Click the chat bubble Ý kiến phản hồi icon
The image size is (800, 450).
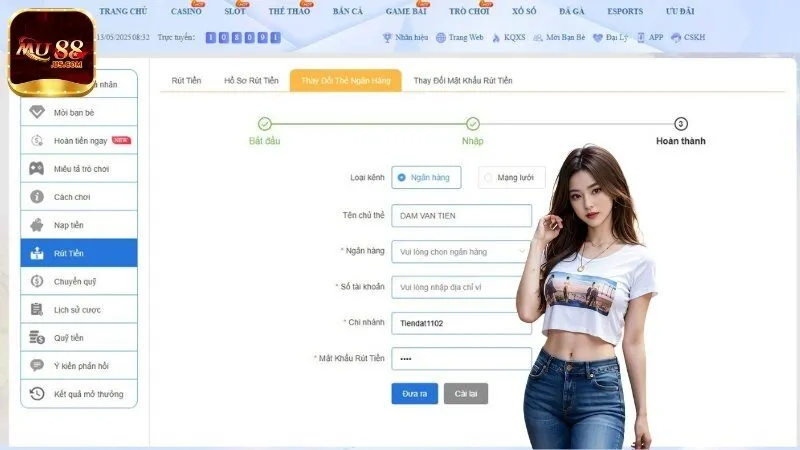coord(37,366)
